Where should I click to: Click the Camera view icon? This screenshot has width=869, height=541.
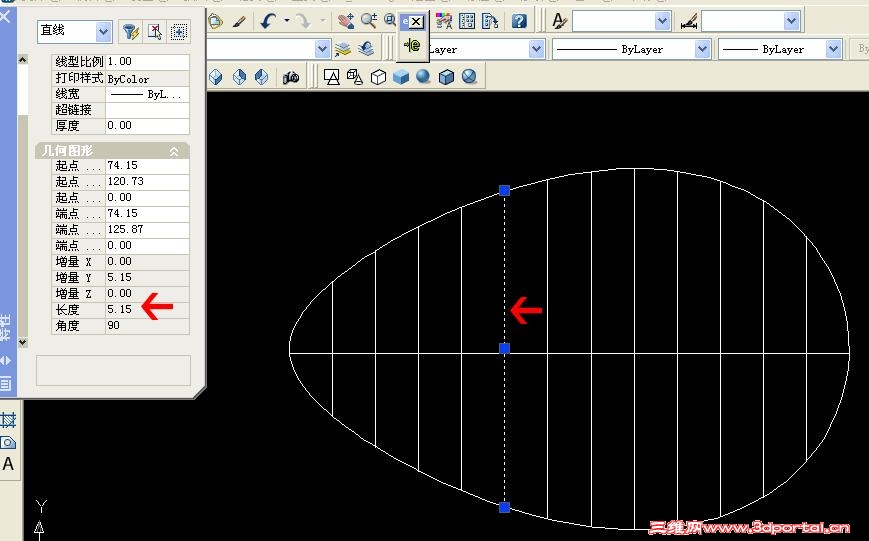pos(290,77)
